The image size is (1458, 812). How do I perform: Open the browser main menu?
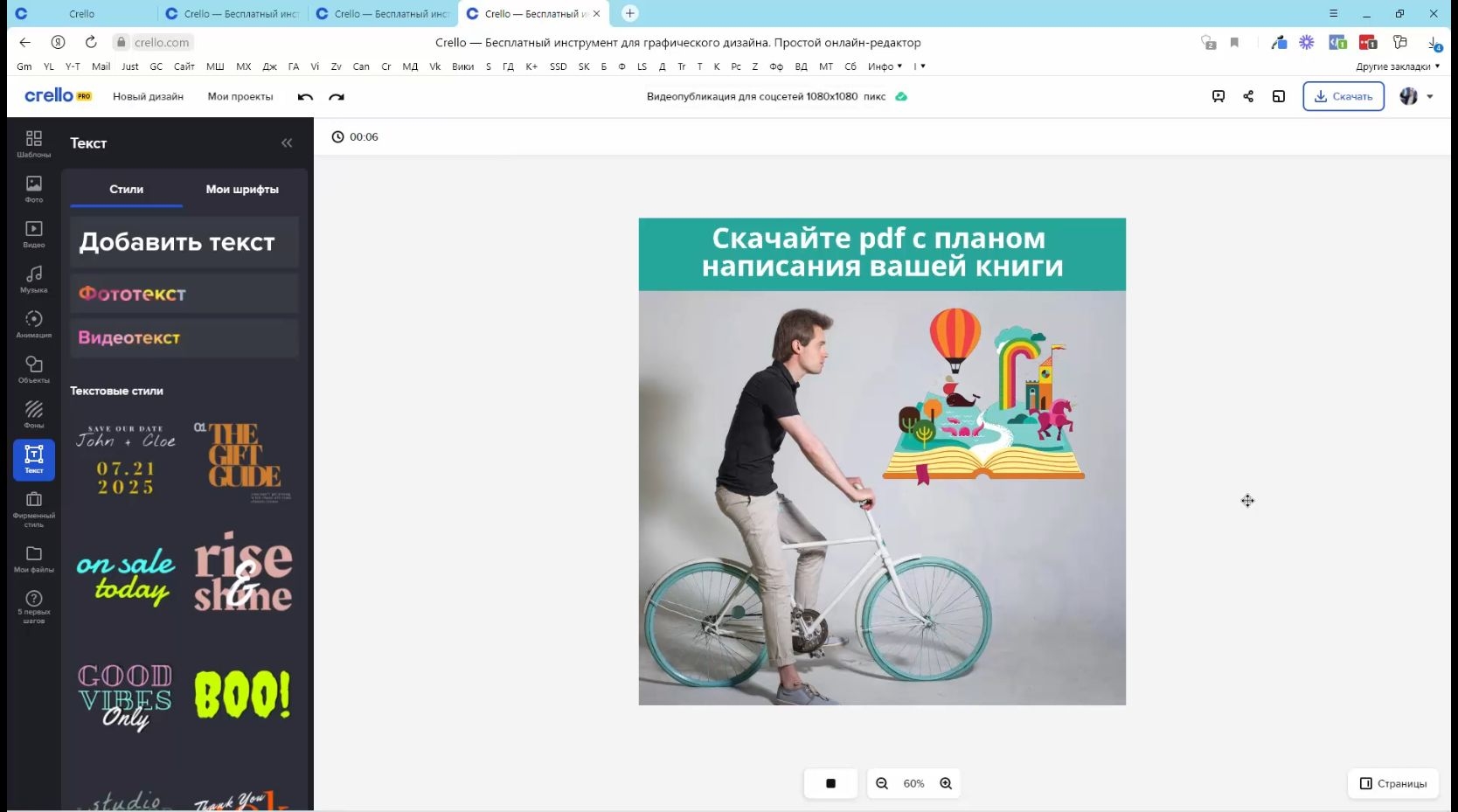(1333, 13)
